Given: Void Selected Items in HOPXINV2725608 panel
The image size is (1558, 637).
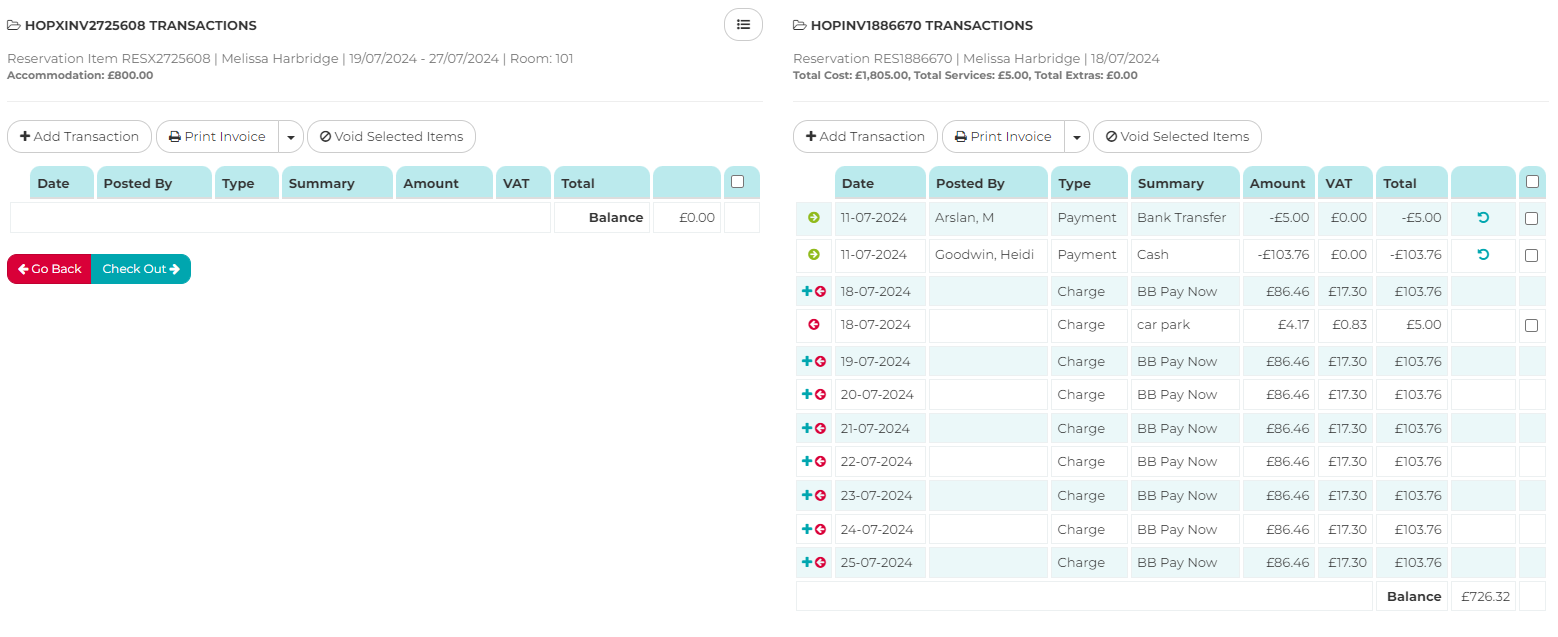Looking at the screenshot, I should pos(391,137).
